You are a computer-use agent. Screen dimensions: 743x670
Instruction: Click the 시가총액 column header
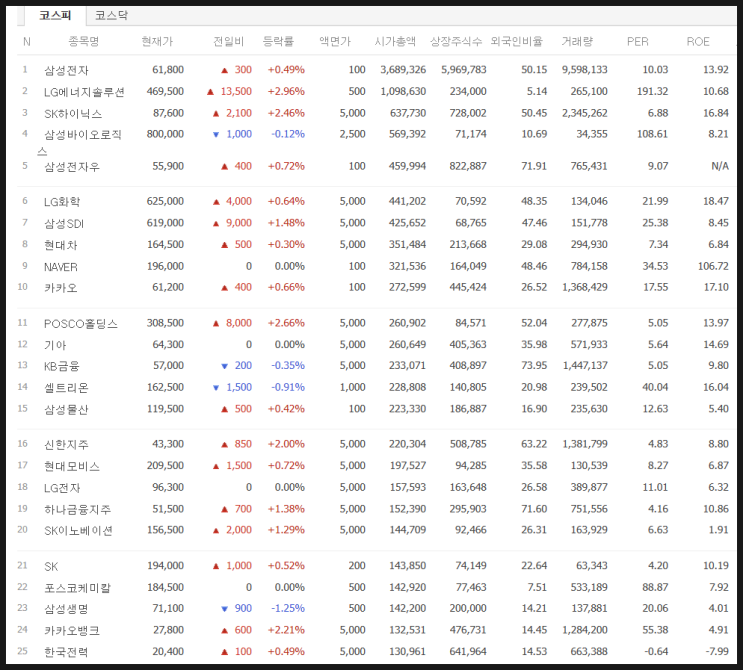click(x=395, y=42)
